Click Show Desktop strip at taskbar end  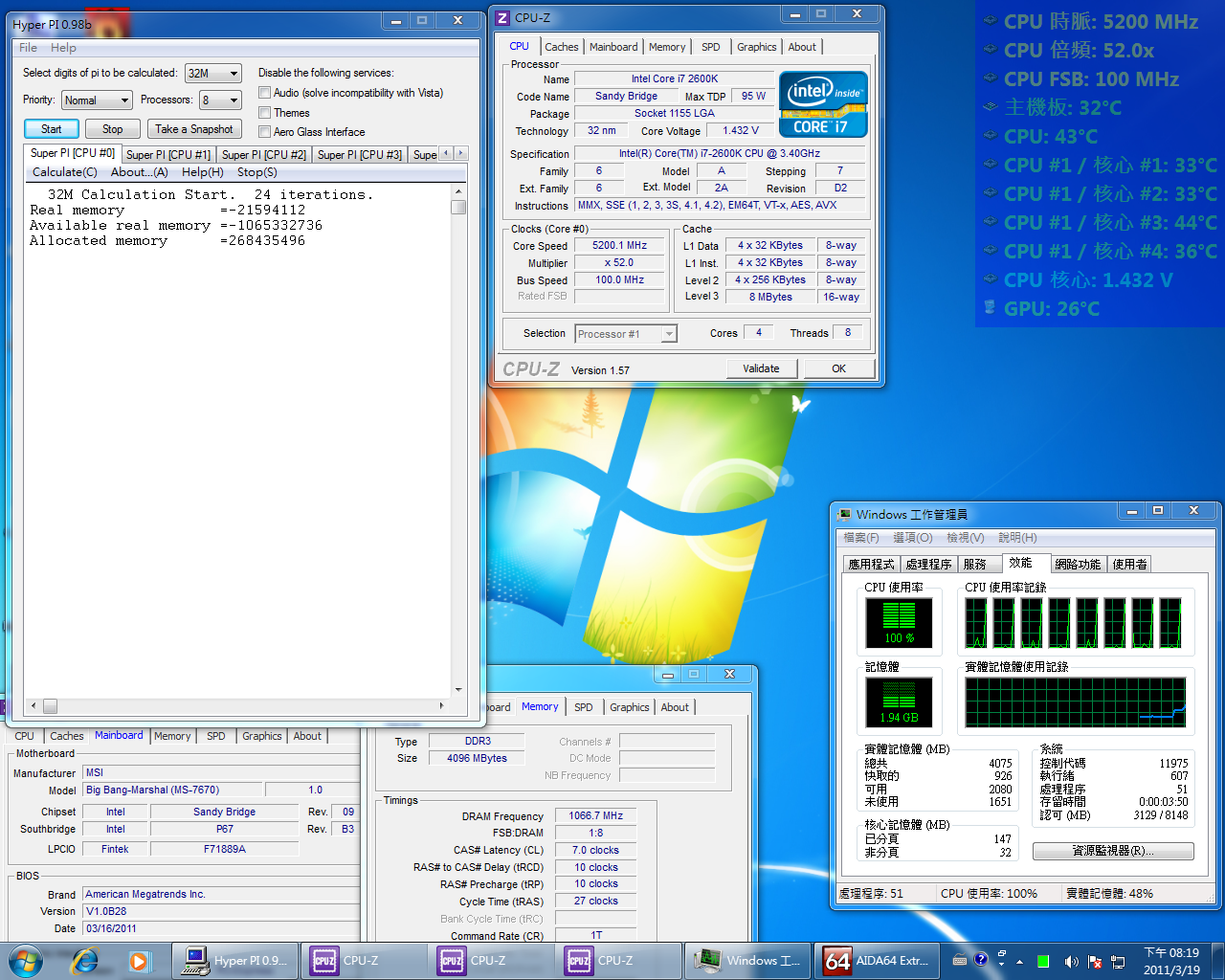click(x=1217, y=961)
